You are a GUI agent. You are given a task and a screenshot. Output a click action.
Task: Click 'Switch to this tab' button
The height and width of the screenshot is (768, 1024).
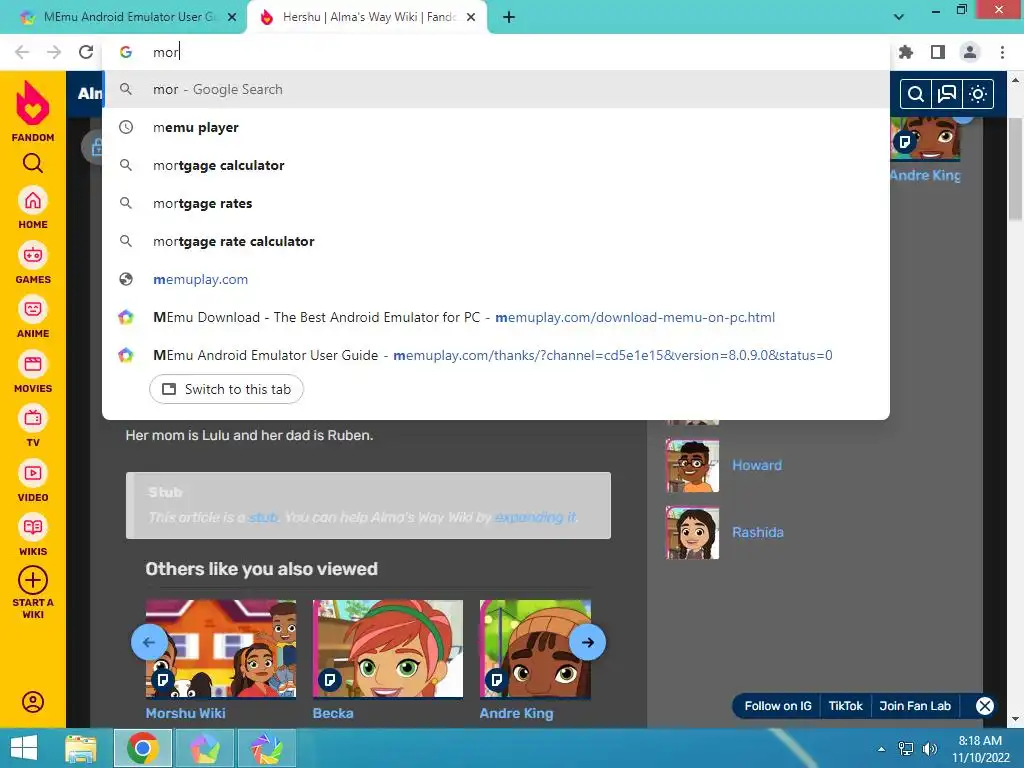pyautogui.click(x=226, y=389)
